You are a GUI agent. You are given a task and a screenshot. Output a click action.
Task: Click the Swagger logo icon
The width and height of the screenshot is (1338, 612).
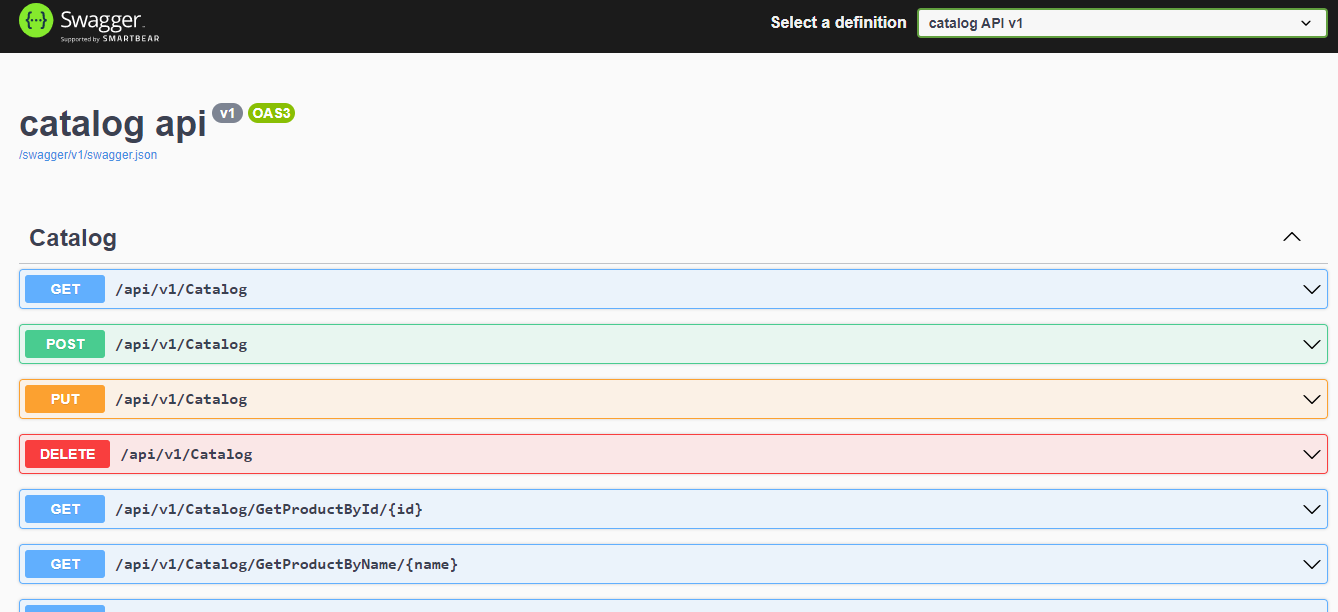coord(36,21)
